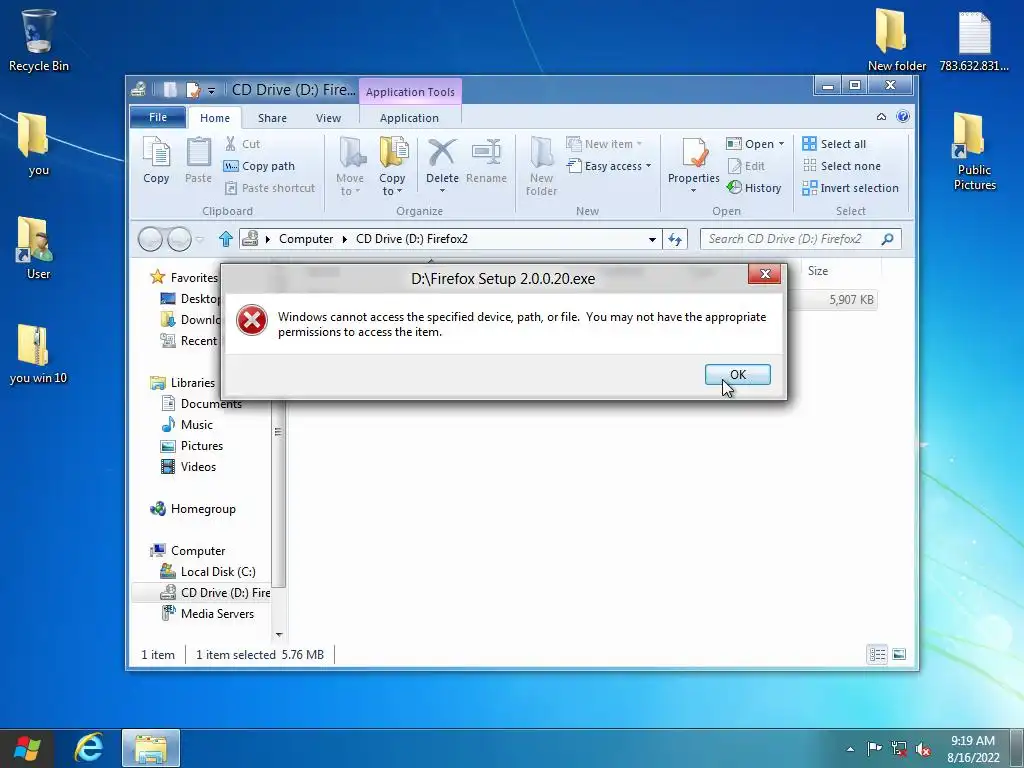Screen dimensions: 1024x768
Task: Expand the New item dropdown
Action: coord(604,144)
